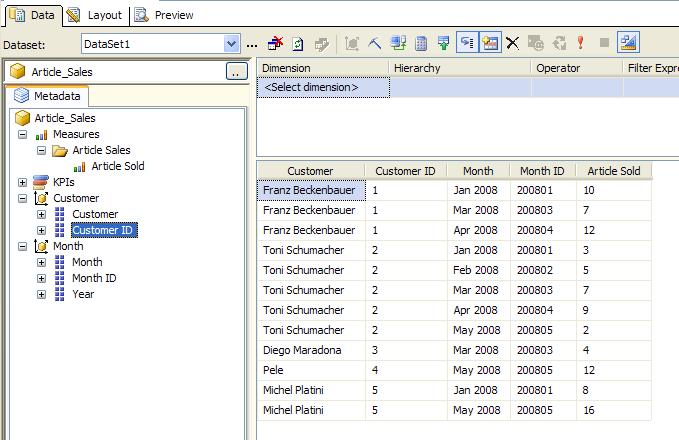Expand the Customer ID attribute
This screenshot has height=440, width=679.
click(x=42, y=230)
